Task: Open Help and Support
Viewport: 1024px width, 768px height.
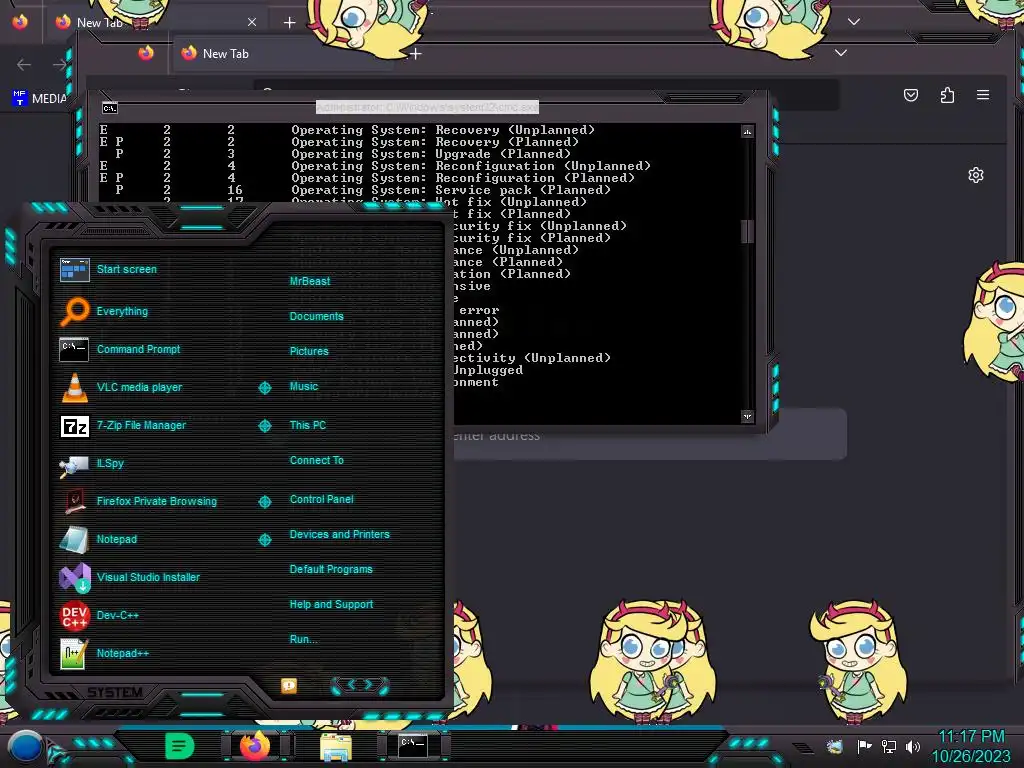Action: tap(331, 605)
